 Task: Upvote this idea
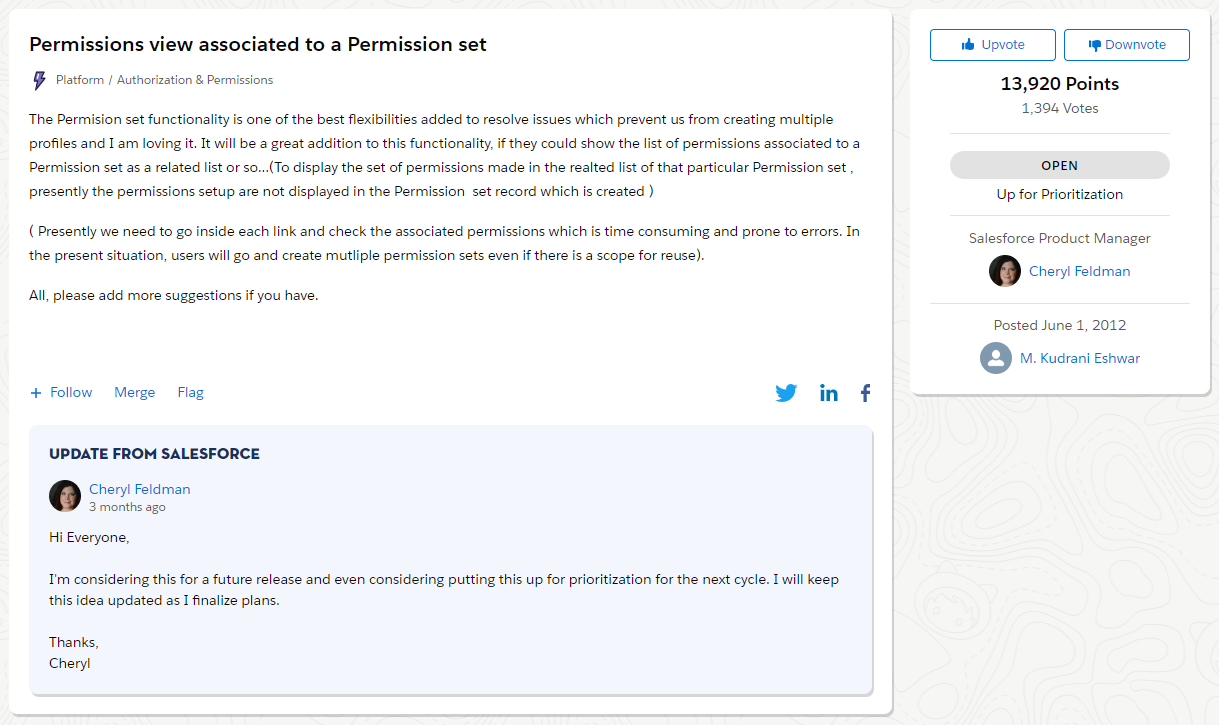click(992, 45)
